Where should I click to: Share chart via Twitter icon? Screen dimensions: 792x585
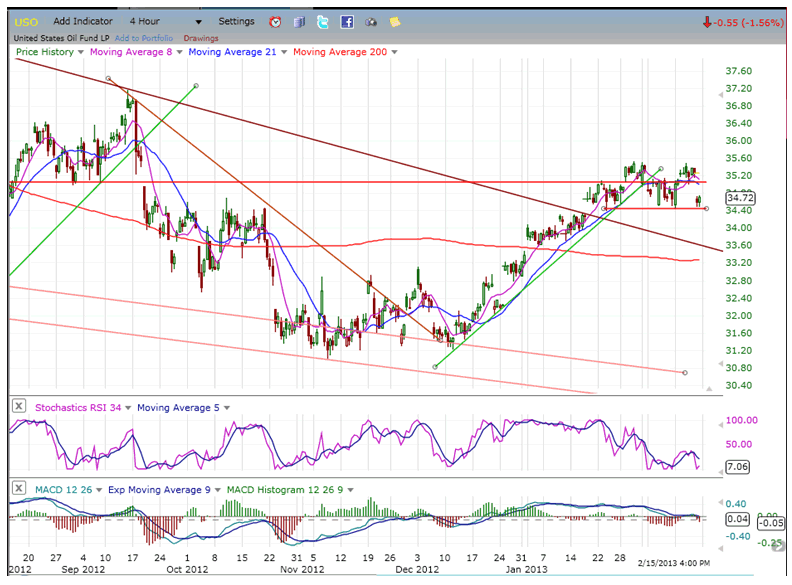(323, 21)
